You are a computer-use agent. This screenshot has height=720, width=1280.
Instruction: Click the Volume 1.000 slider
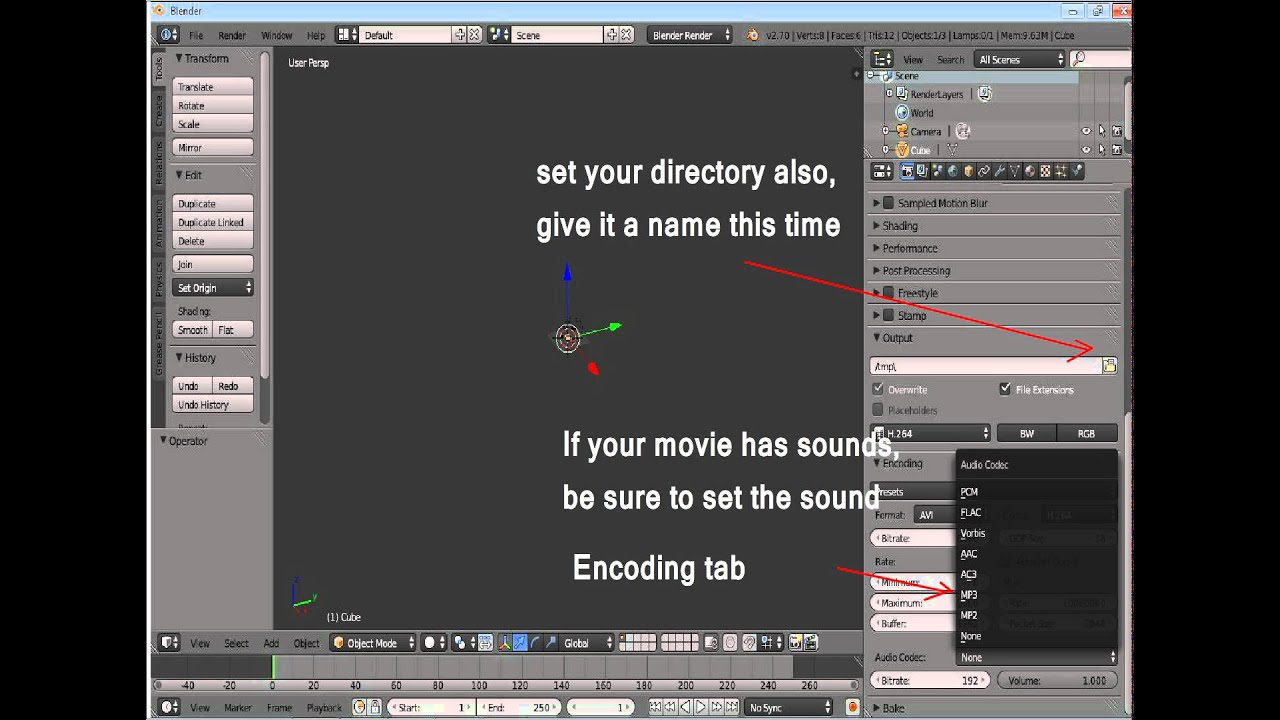point(1057,680)
